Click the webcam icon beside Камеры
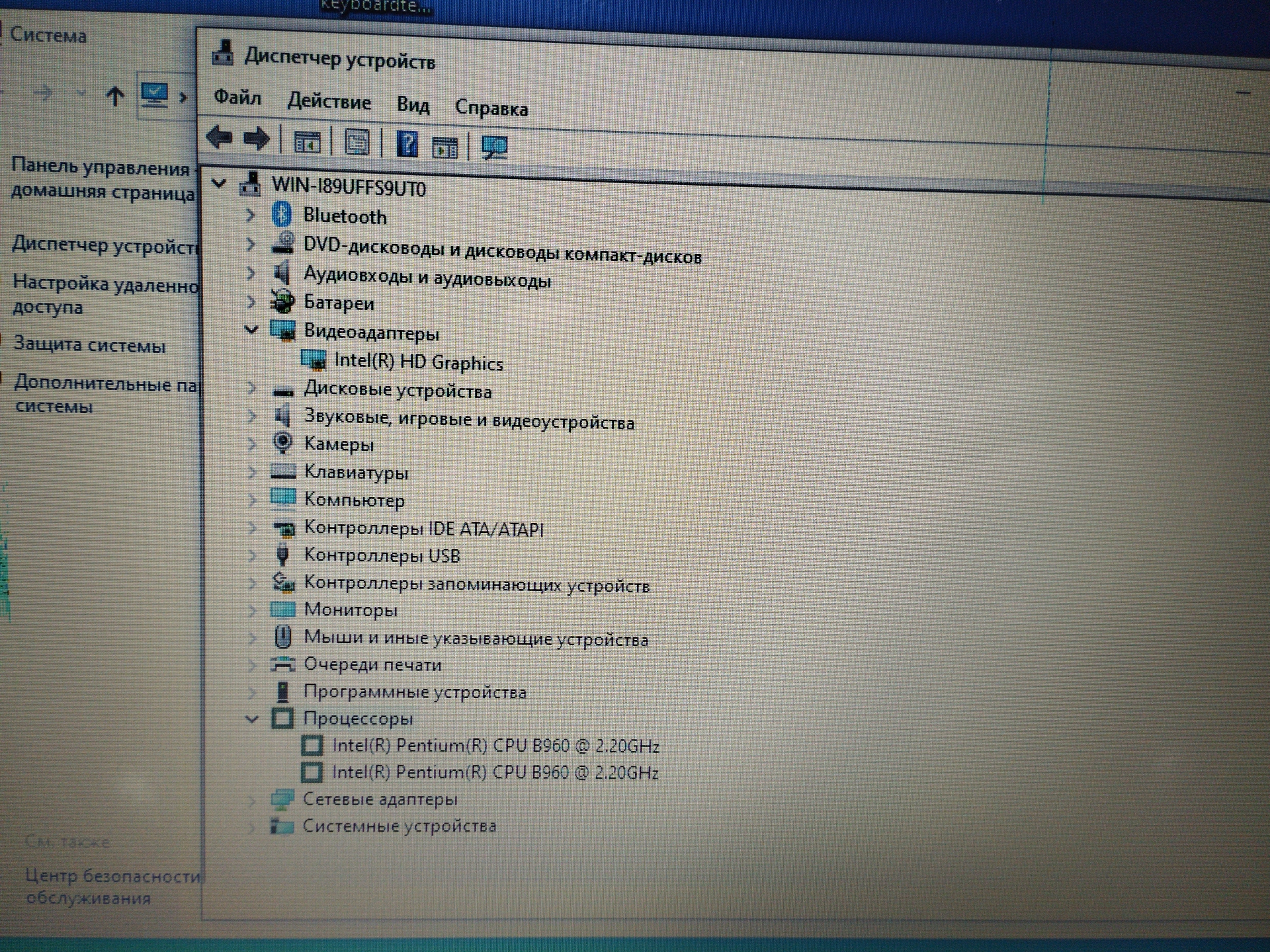The image size is (1270, 952). (283, 442)
